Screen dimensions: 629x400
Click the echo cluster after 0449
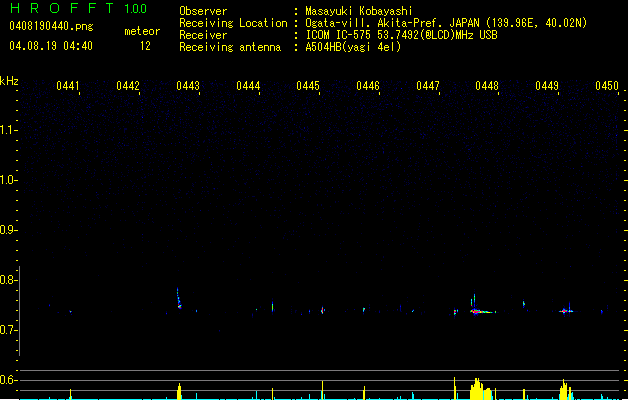566,311
